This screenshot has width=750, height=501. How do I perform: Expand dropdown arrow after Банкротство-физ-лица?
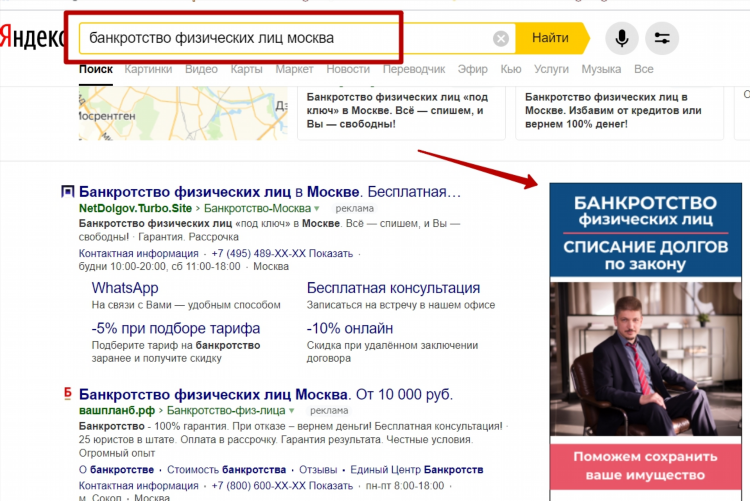[x=291, y=411]
